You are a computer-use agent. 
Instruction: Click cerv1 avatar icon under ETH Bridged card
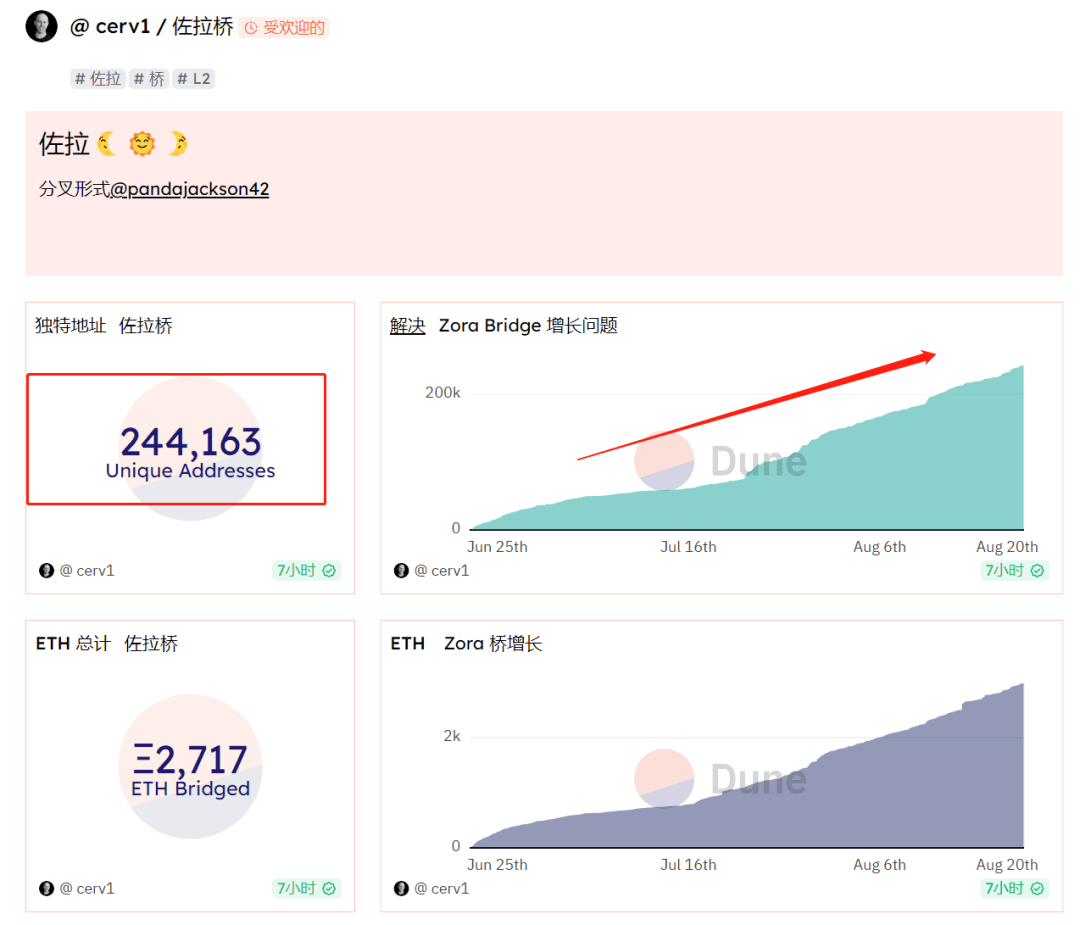[46, 888]
